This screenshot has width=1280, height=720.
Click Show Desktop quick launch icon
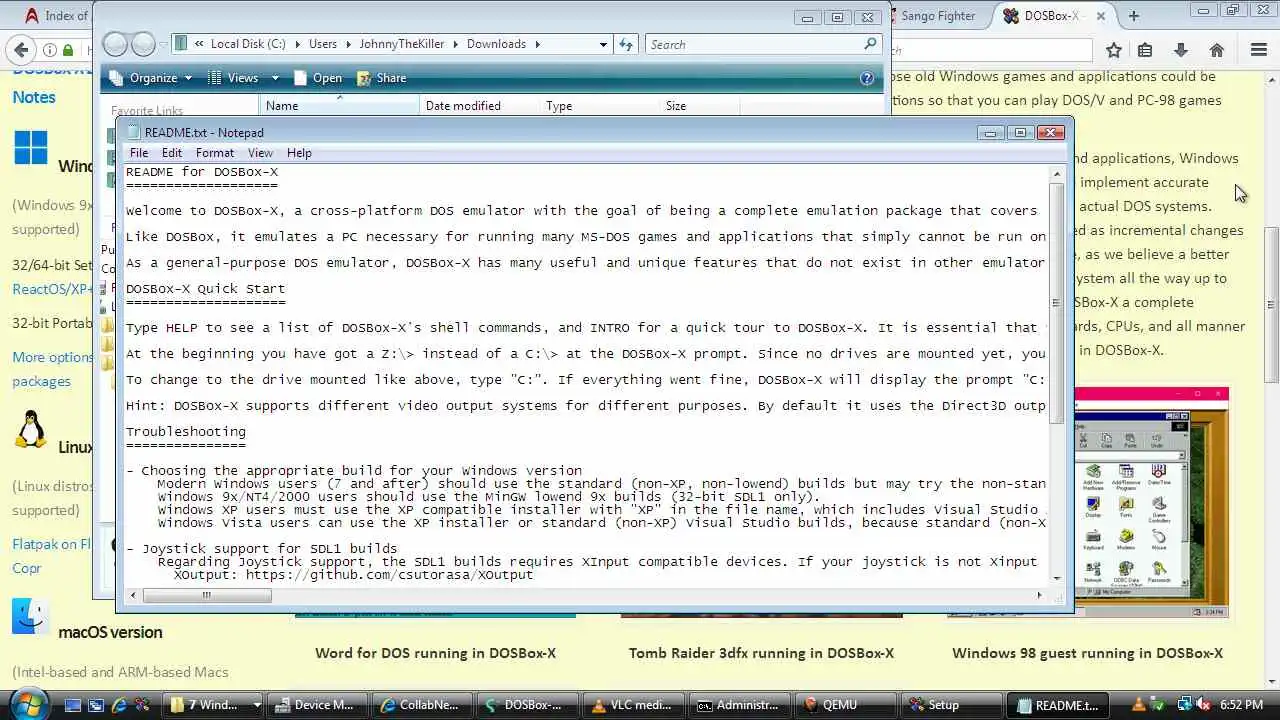pos(72,705)
